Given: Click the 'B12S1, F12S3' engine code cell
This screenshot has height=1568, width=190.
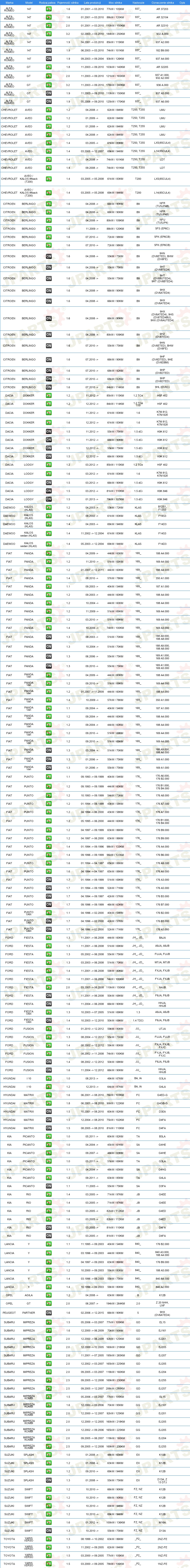Looking at the screenshot, I should [162, 507].
